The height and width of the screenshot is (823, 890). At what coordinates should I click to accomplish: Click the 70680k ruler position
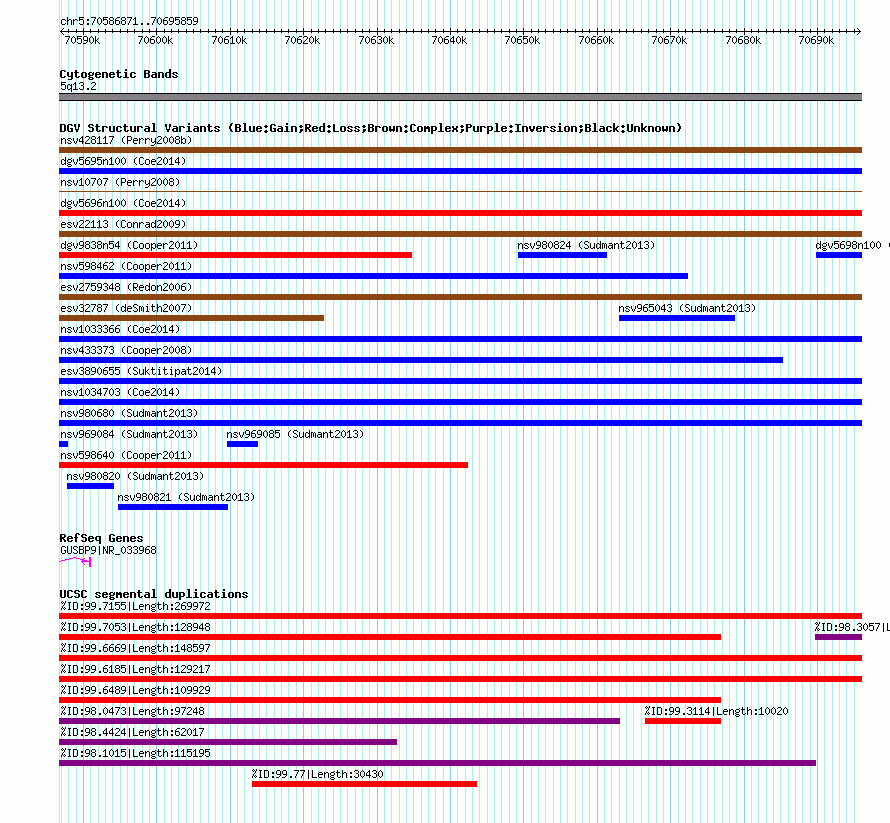tap(743, 40)
